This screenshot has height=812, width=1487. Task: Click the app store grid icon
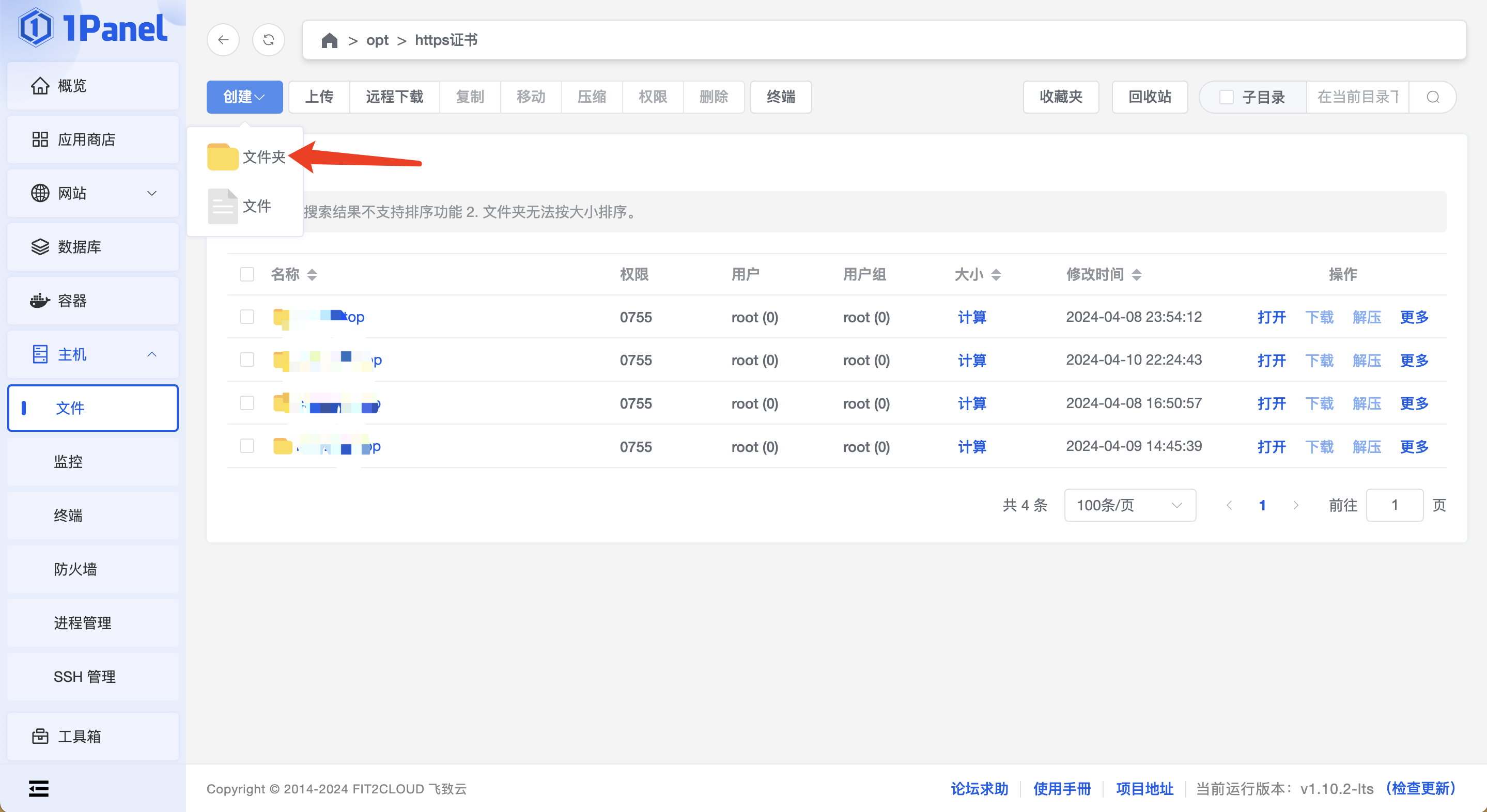[40, 139]
